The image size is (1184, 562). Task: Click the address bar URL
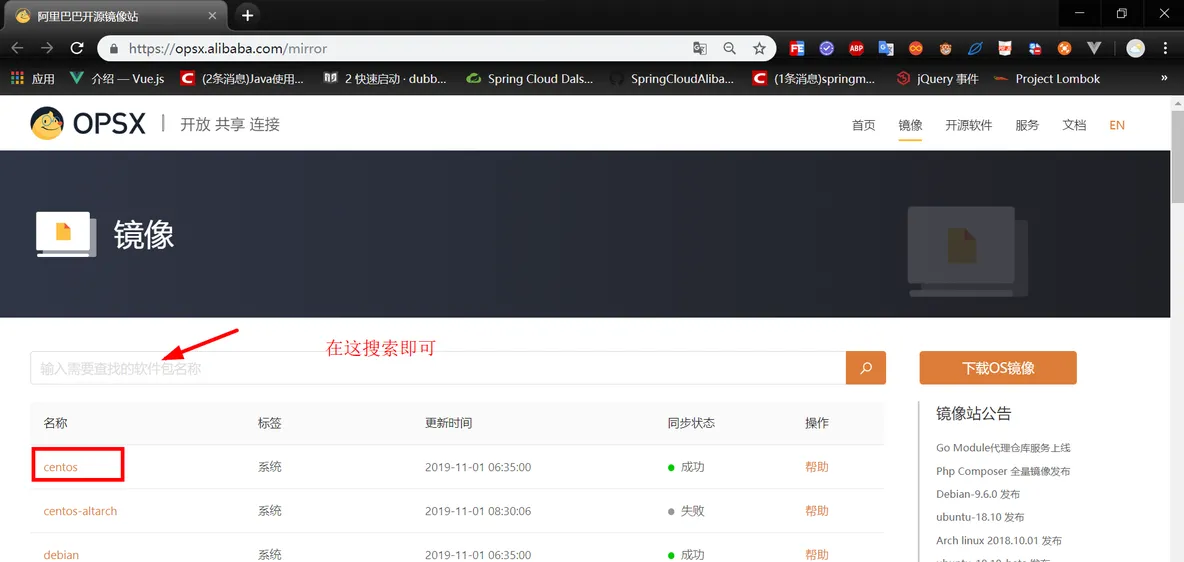tap(228, 48)
